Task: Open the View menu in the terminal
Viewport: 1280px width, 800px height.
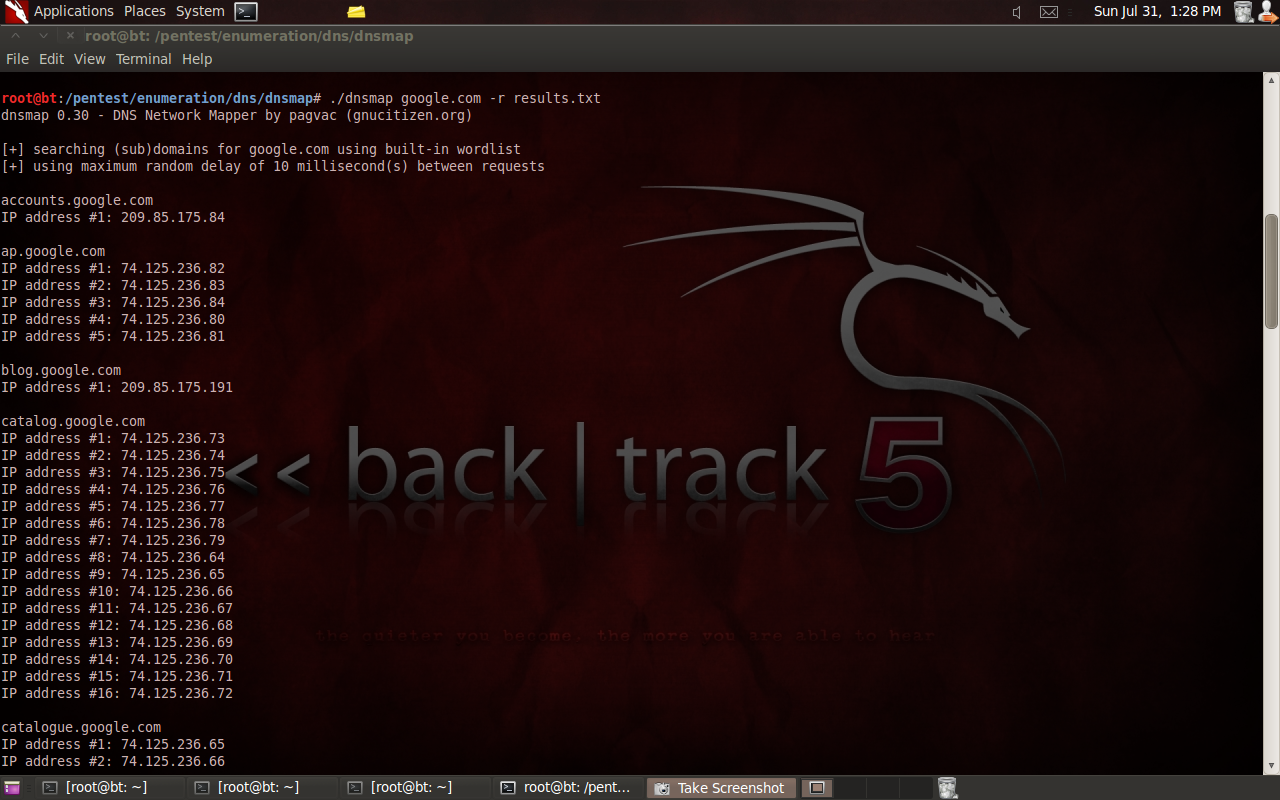Action: [89, 59]
